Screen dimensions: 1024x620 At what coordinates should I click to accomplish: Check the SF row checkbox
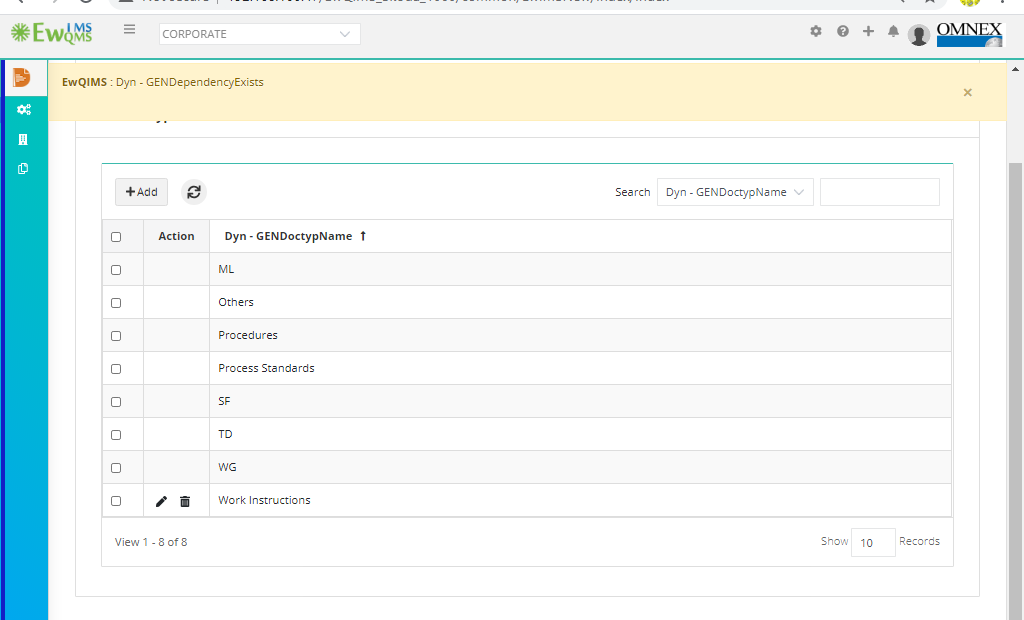116,402
